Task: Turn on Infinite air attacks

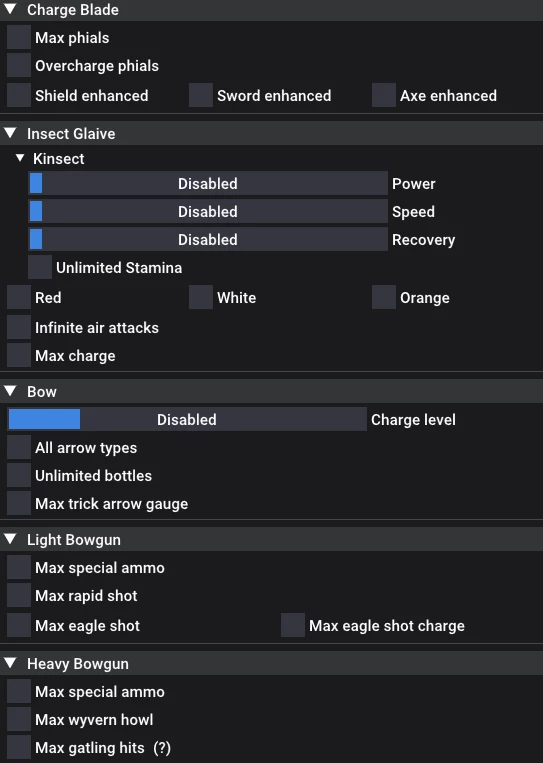Action: point(19,327)
